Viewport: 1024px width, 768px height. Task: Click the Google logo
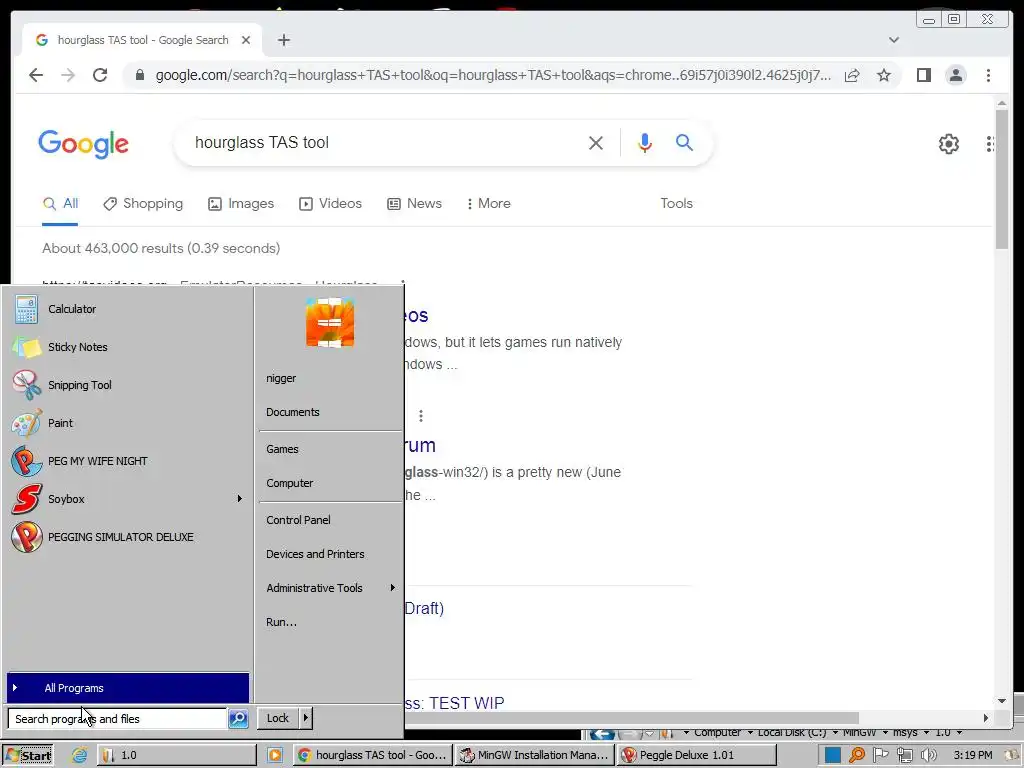tap(84, 144)
